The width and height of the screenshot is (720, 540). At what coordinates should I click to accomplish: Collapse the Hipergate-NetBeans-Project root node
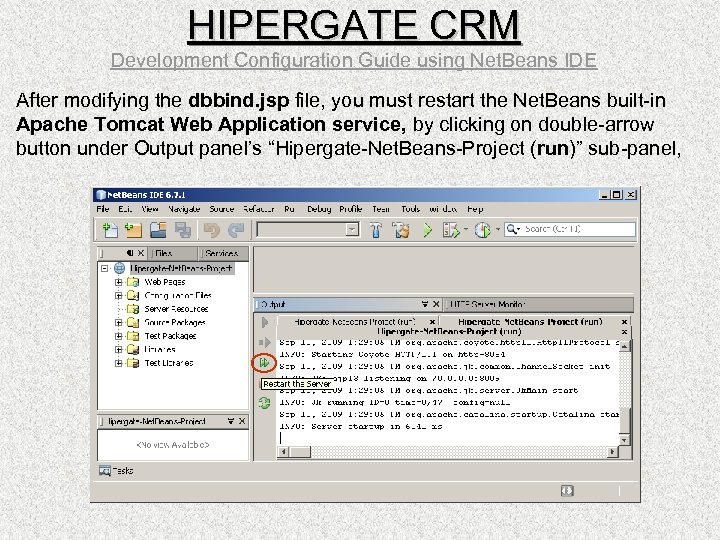click(105, 268)
